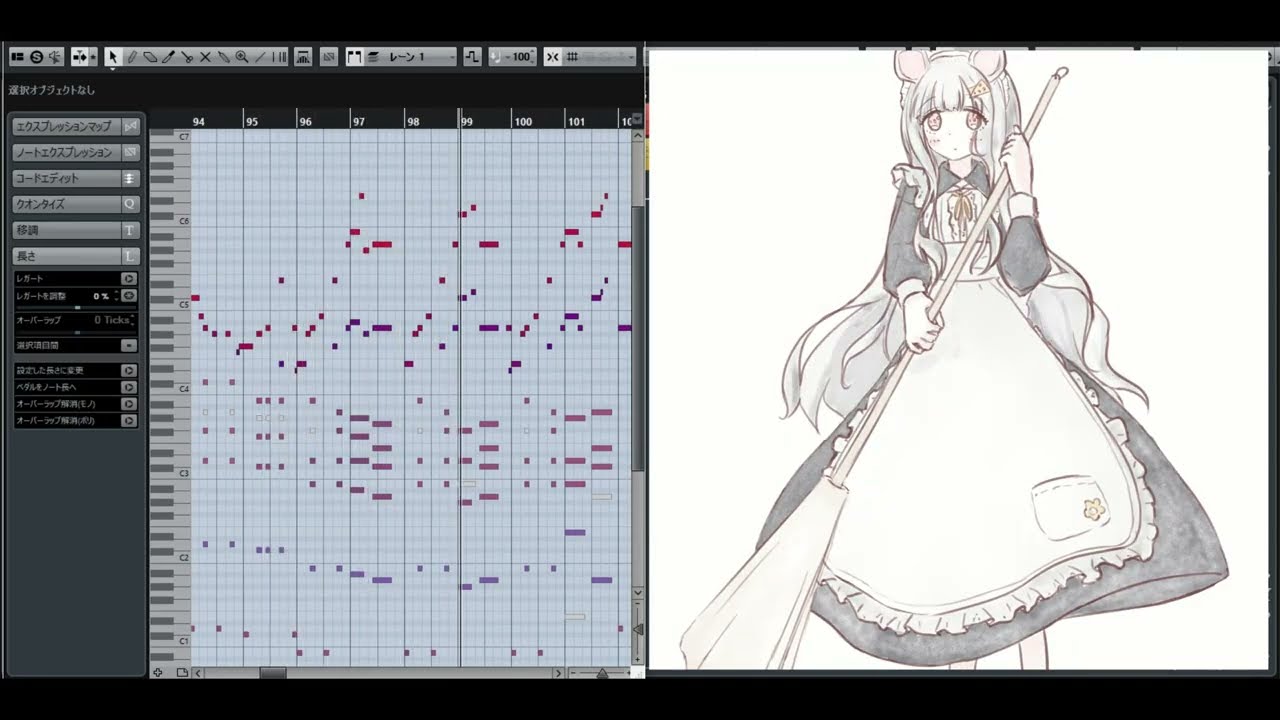Screen dimensions: 1280x720
Task: Apply レガート with its play button
Action: click(128, 278)
